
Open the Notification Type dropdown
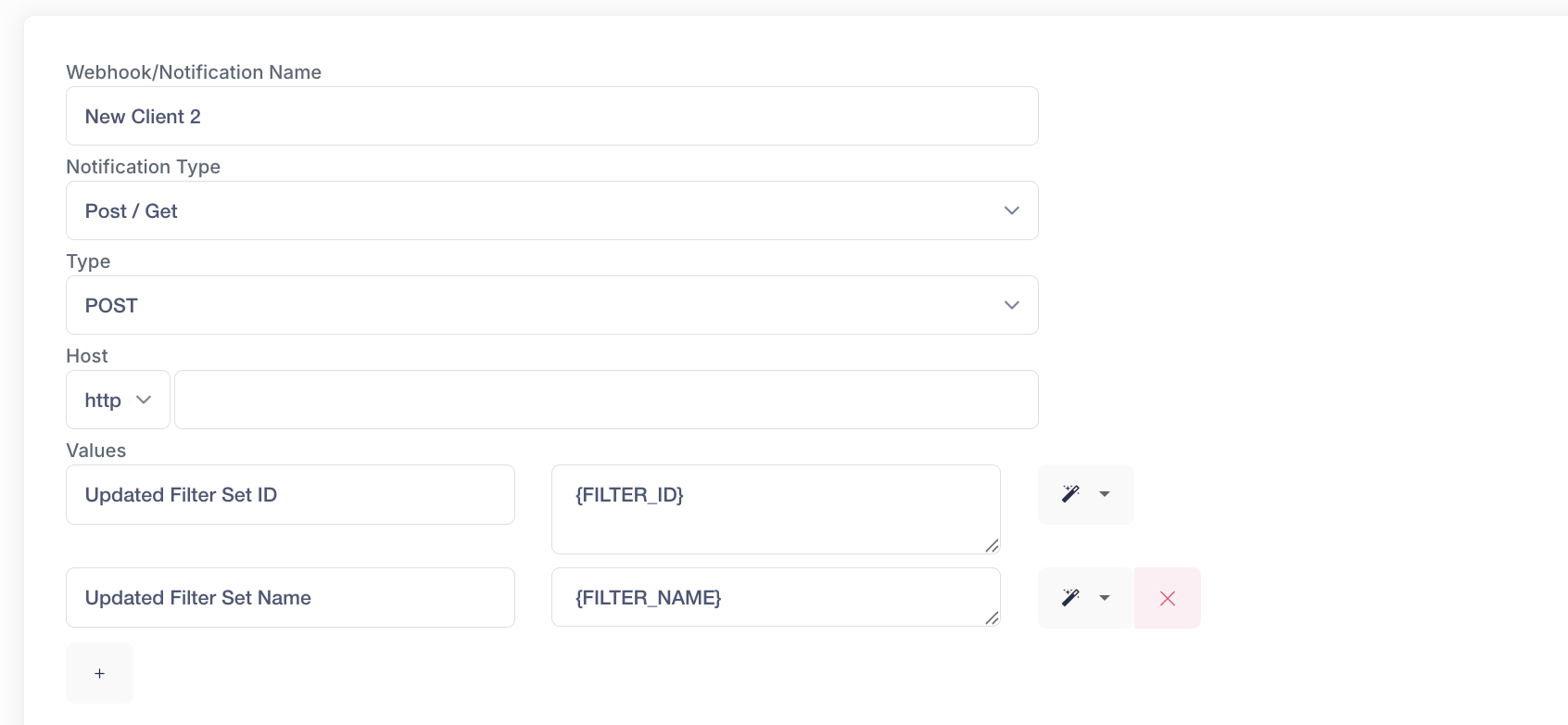click(551, 210)
